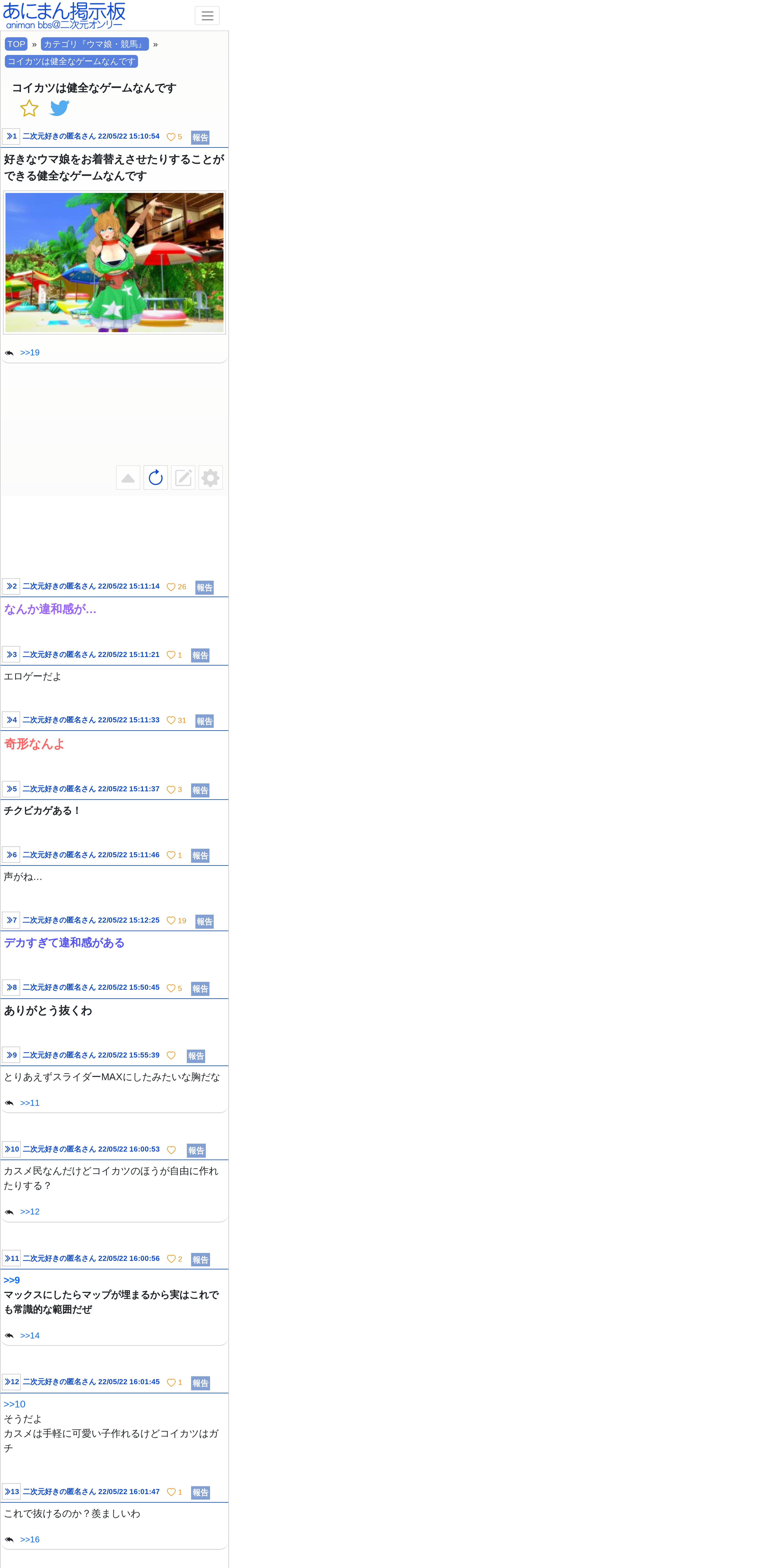Viewport: 784px width, 1568px height.
Task: Open settings with gear icon
Action: click(211, 478)
